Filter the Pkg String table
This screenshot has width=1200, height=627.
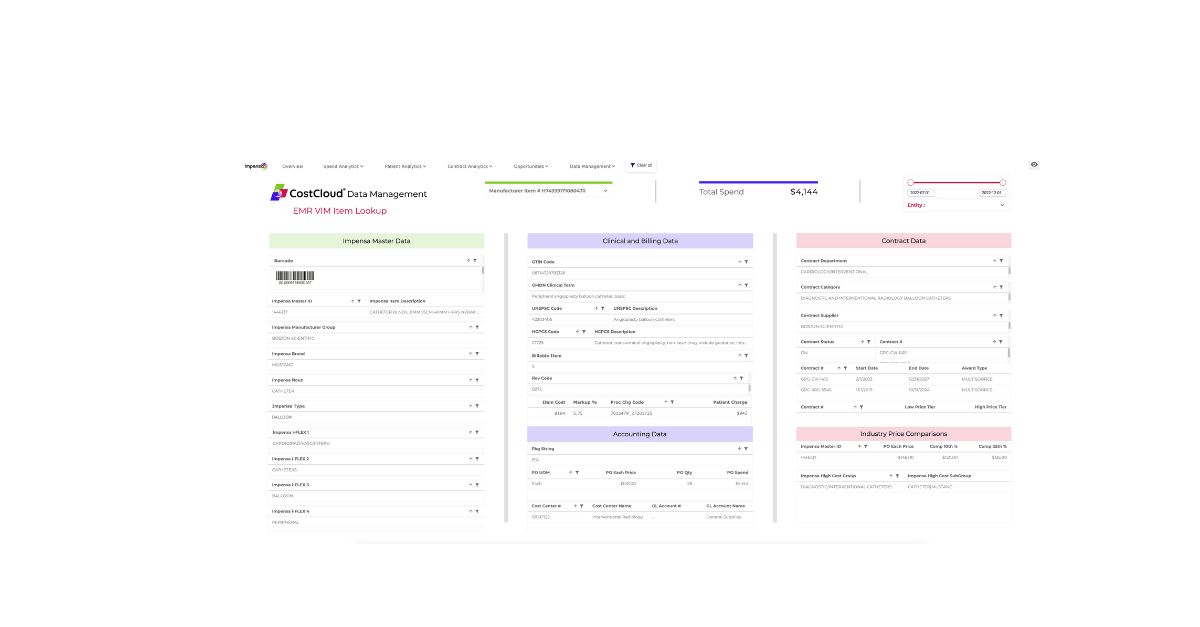click(746, 449)
